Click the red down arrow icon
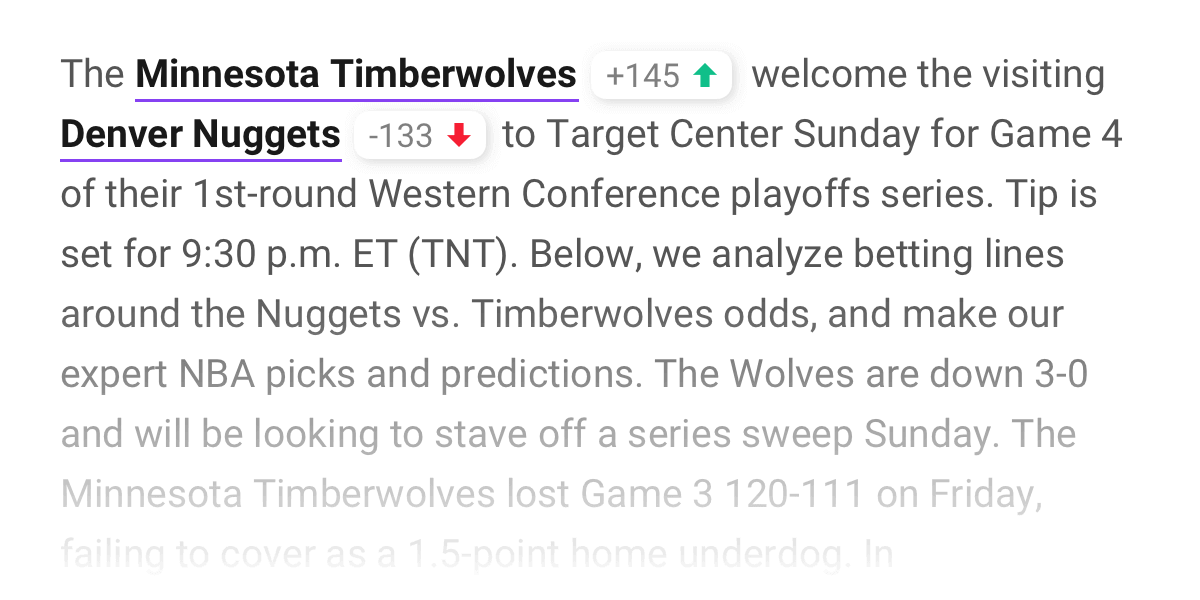1200x600 pixels. [459, 136]
